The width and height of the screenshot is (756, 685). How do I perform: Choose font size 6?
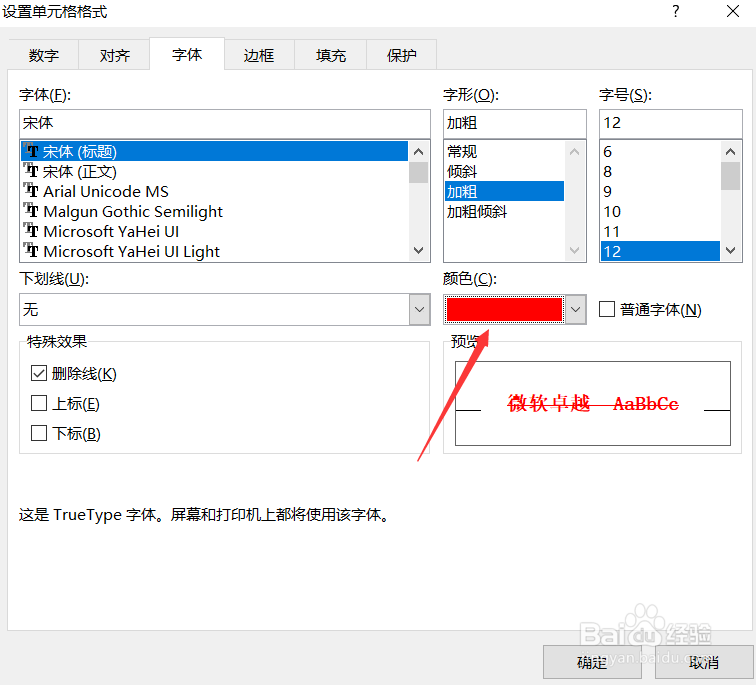[x=661, y=151]
